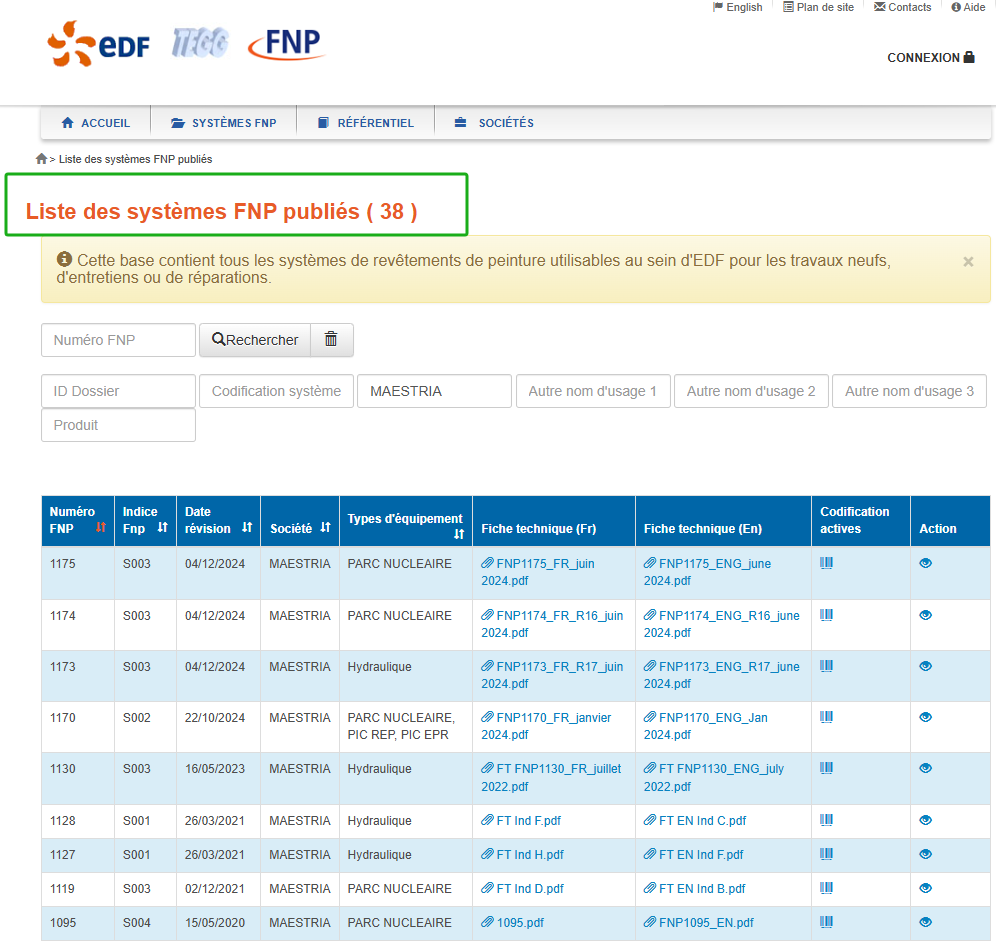
Task: Open FT EN Ind B.pdf for FNP 1119
Action: [695, 888]
